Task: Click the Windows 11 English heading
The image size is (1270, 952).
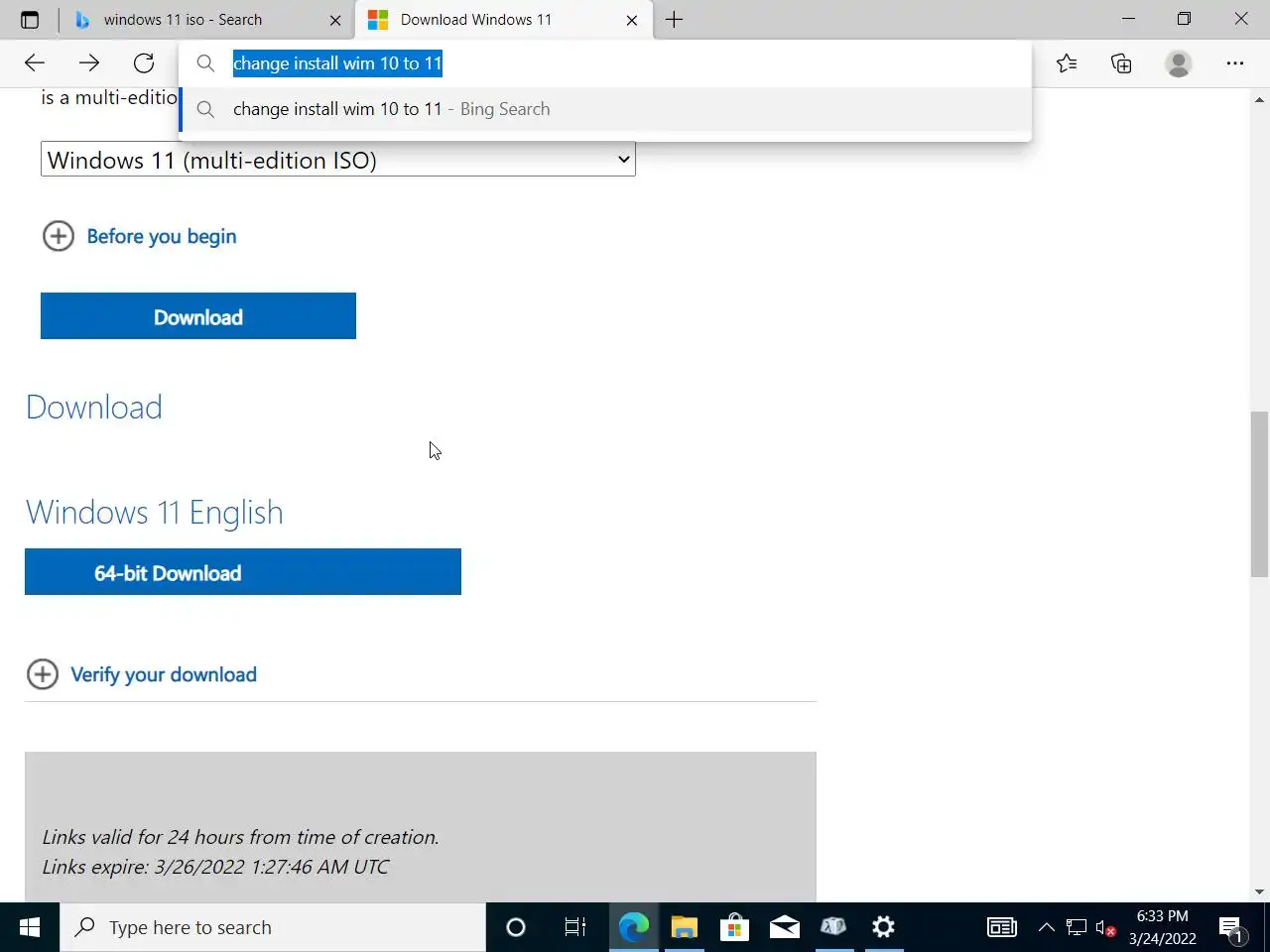Action: point(155,513)
